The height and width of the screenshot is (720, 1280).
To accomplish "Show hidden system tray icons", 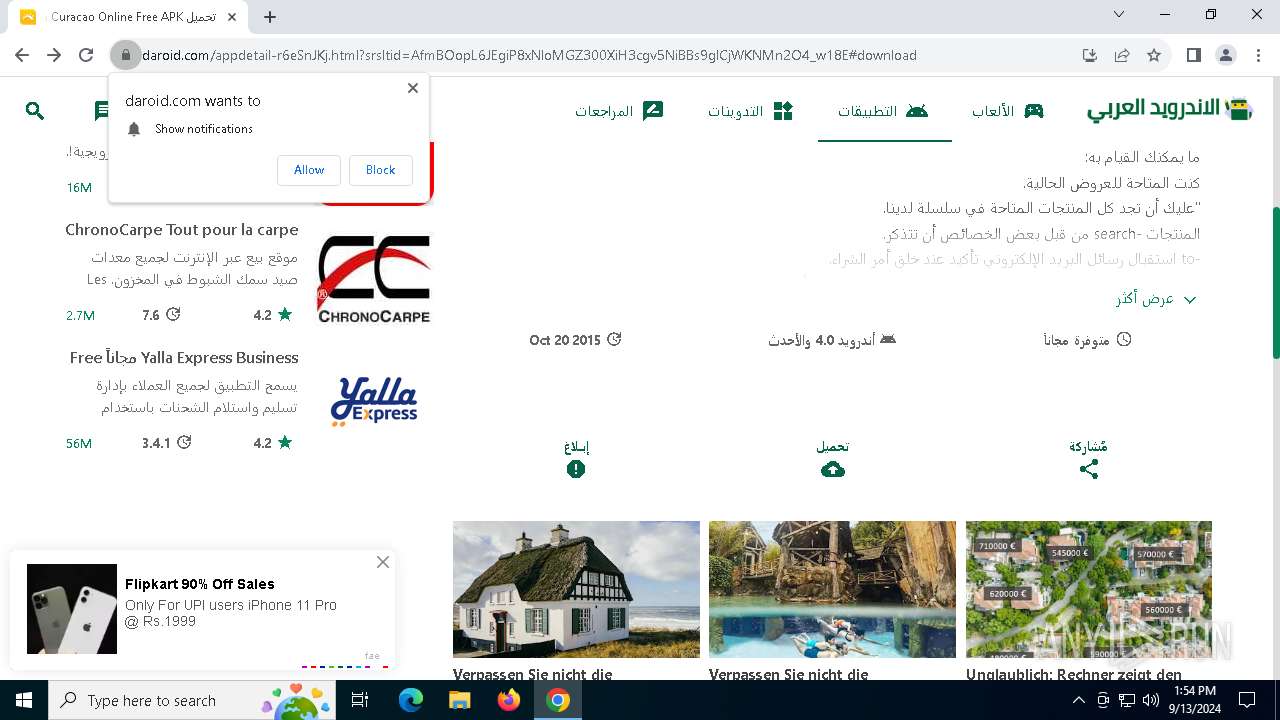I will [1079, 700].
